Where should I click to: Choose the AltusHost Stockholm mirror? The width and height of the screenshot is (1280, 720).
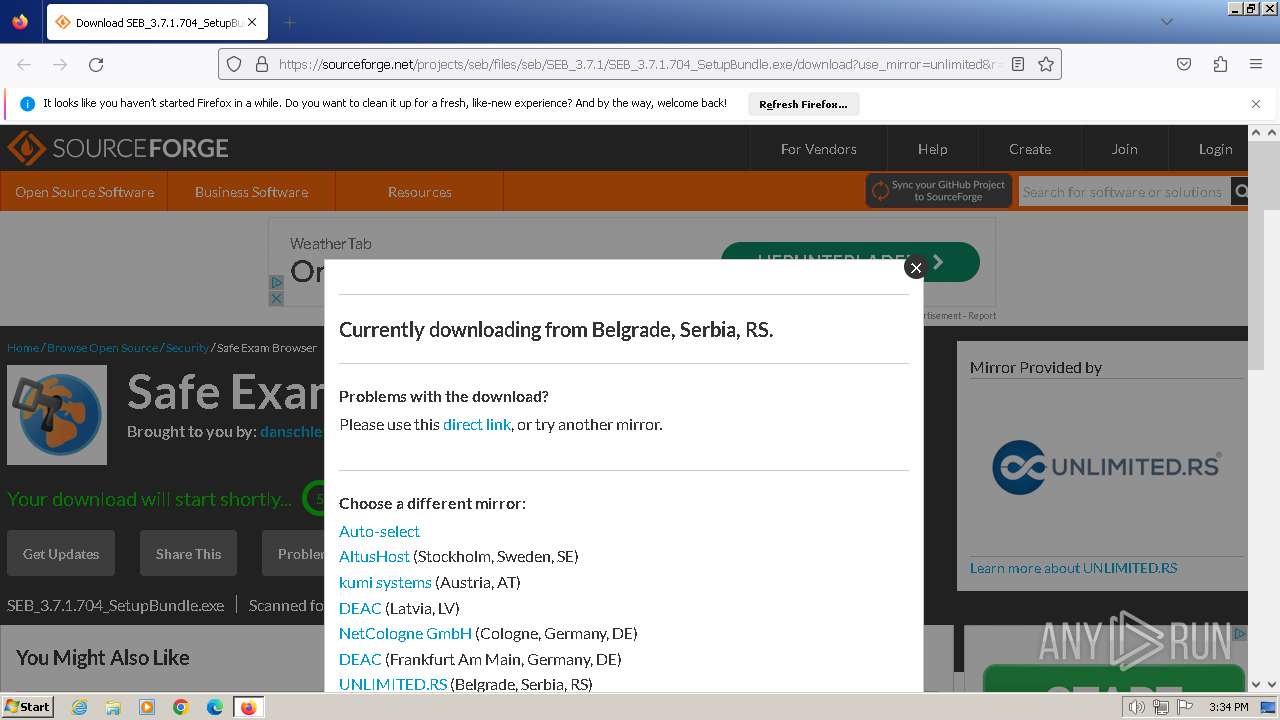(x=374, y=556)
